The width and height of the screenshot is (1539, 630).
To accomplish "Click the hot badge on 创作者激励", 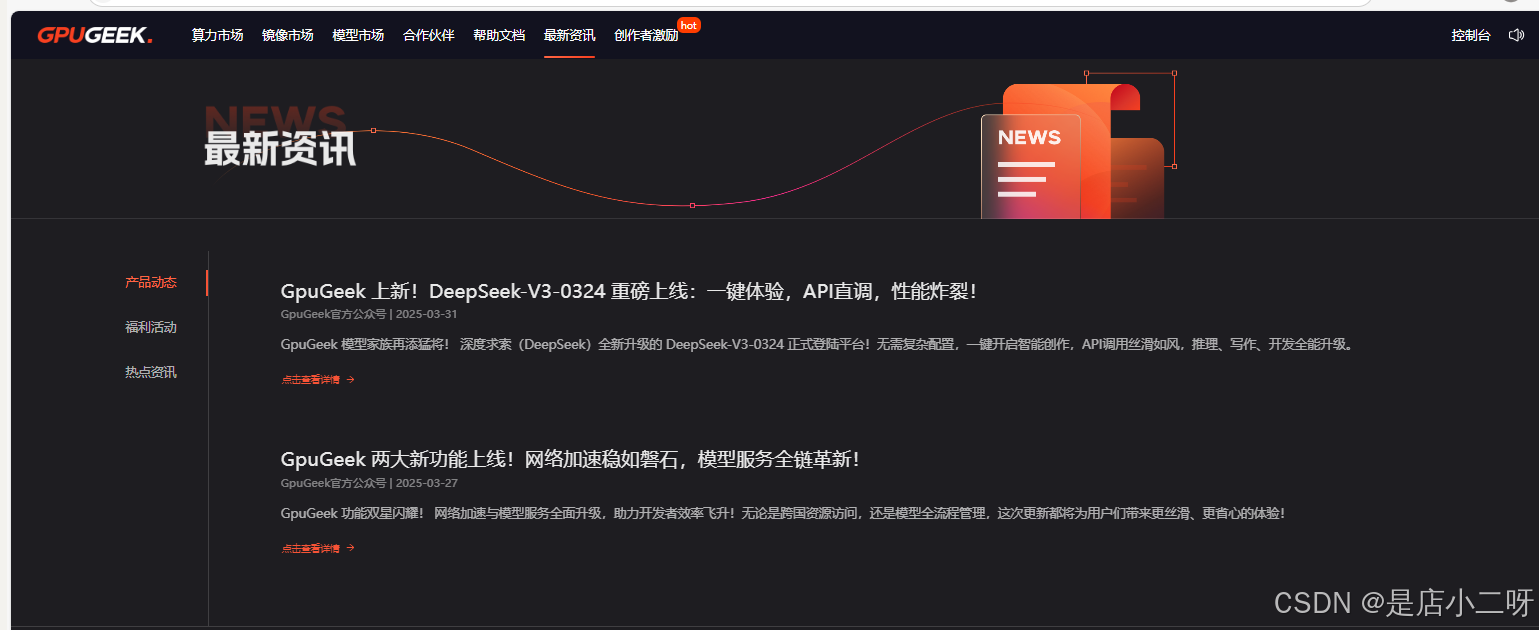I will coord(689,25).
